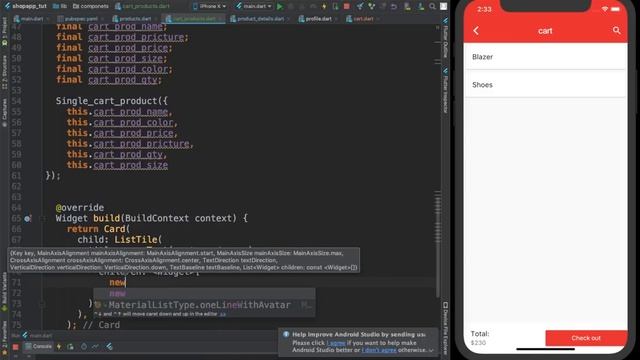Open the iPhone X device selector
This screenshot has height=360, width=640.
point(209,6)
